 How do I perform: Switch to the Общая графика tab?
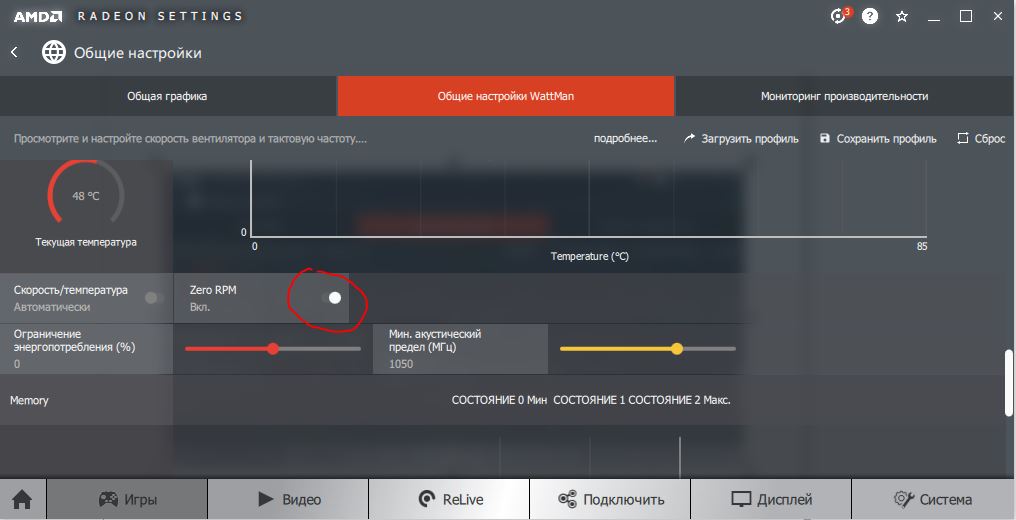(168, 96)
